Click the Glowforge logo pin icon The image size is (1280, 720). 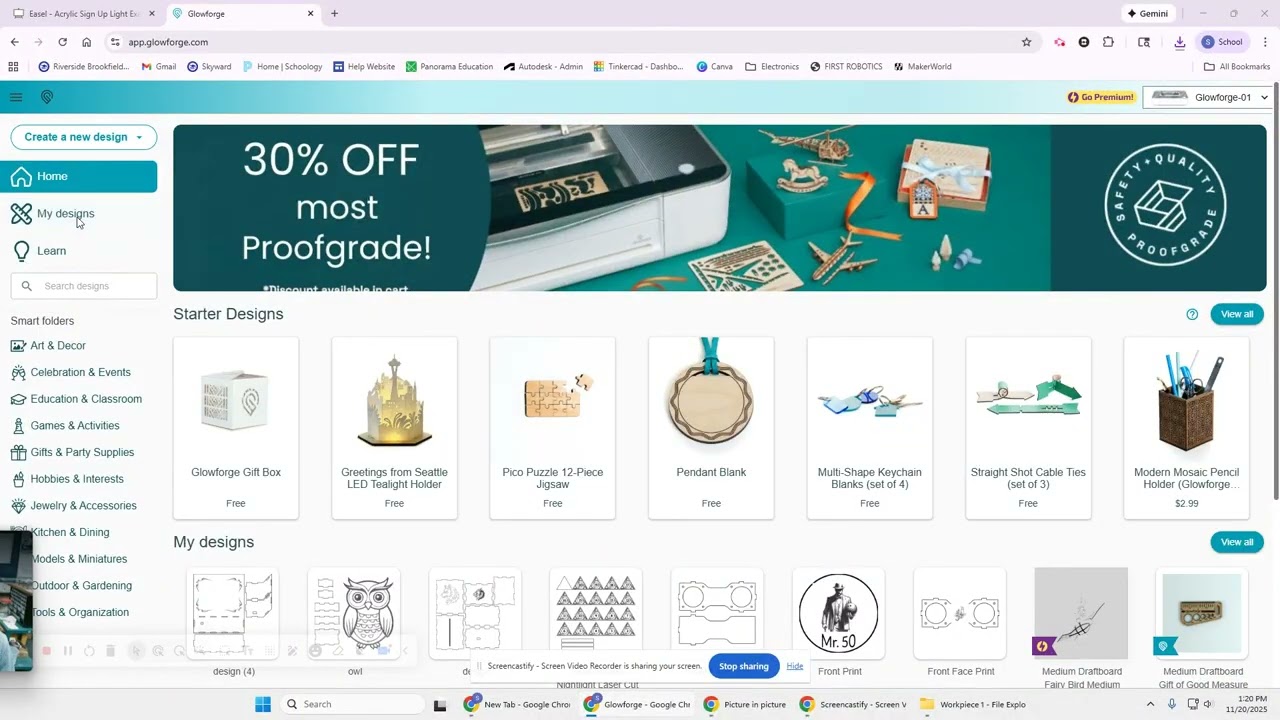[46, 97]
